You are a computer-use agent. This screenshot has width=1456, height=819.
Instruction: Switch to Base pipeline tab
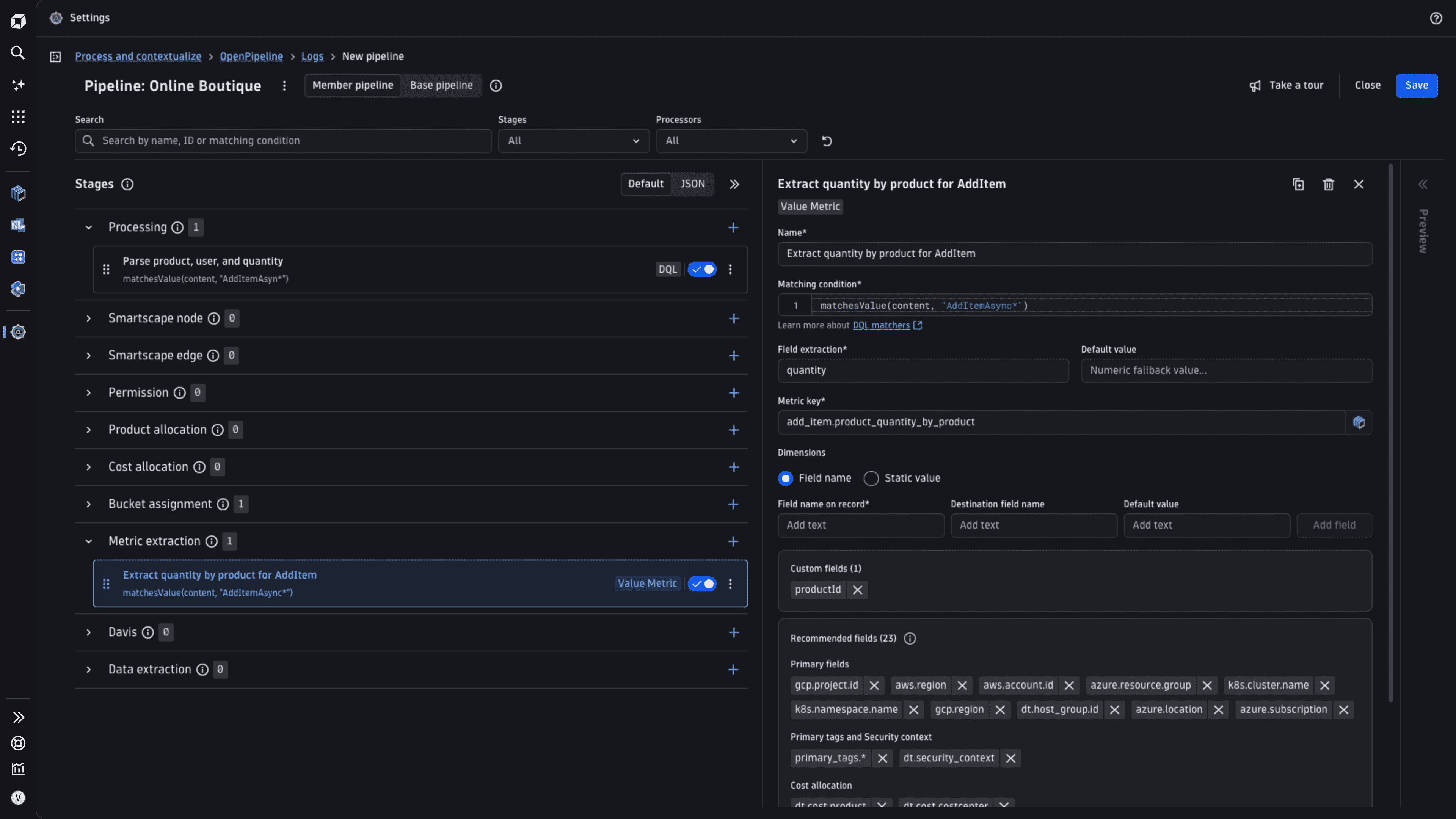click(x=441, y=85)
